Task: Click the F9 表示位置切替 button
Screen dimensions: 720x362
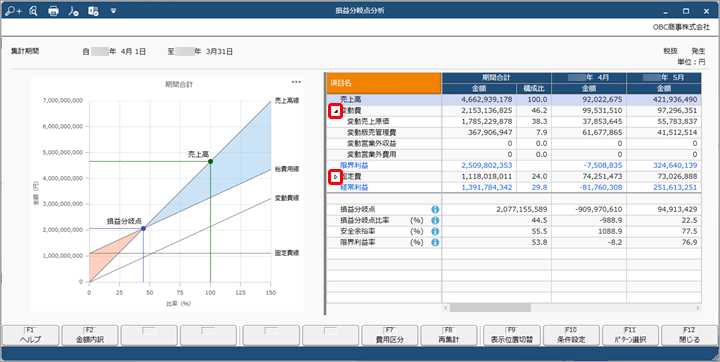Action: coord(512,336)
